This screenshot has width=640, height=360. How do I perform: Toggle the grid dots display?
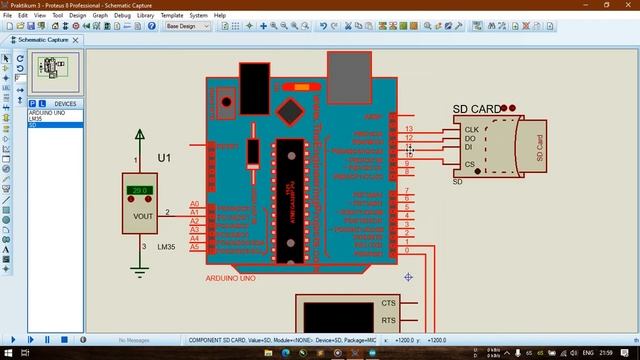tap(236, 26)
